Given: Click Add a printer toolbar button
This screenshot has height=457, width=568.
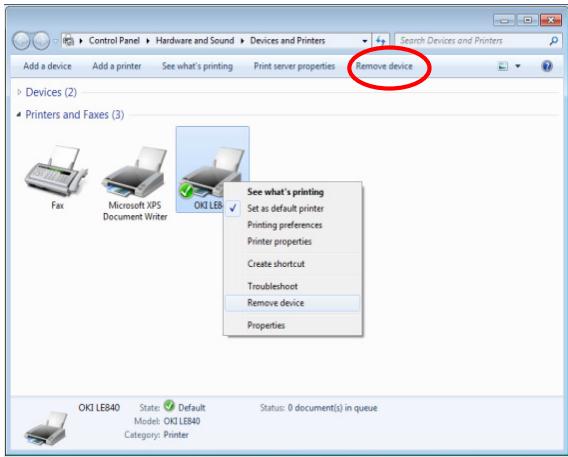Looking at the screenshot, I should tap(117, 66).
